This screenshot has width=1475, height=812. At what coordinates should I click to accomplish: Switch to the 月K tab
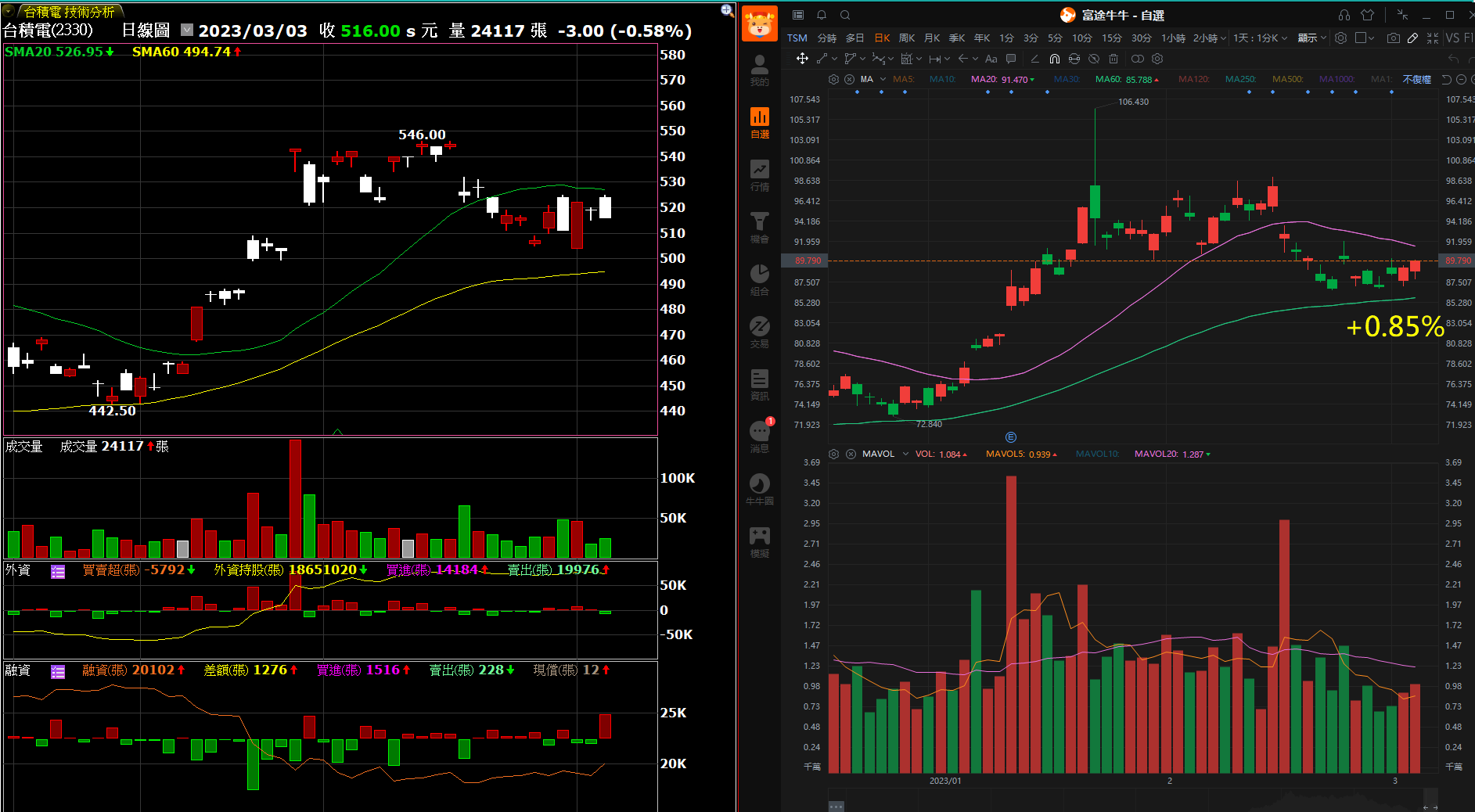(x=932, y=38)
